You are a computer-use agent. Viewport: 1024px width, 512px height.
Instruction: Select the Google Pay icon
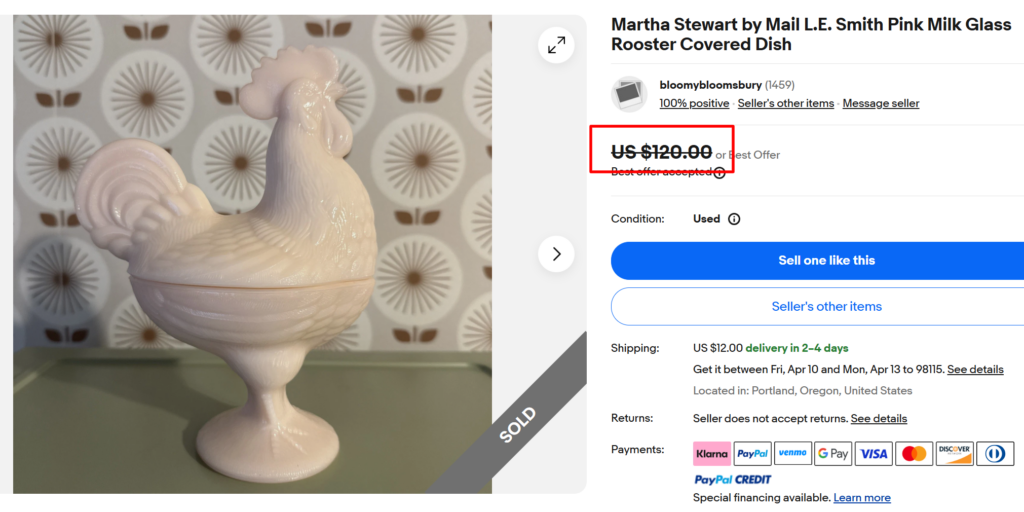pos(833,454)
